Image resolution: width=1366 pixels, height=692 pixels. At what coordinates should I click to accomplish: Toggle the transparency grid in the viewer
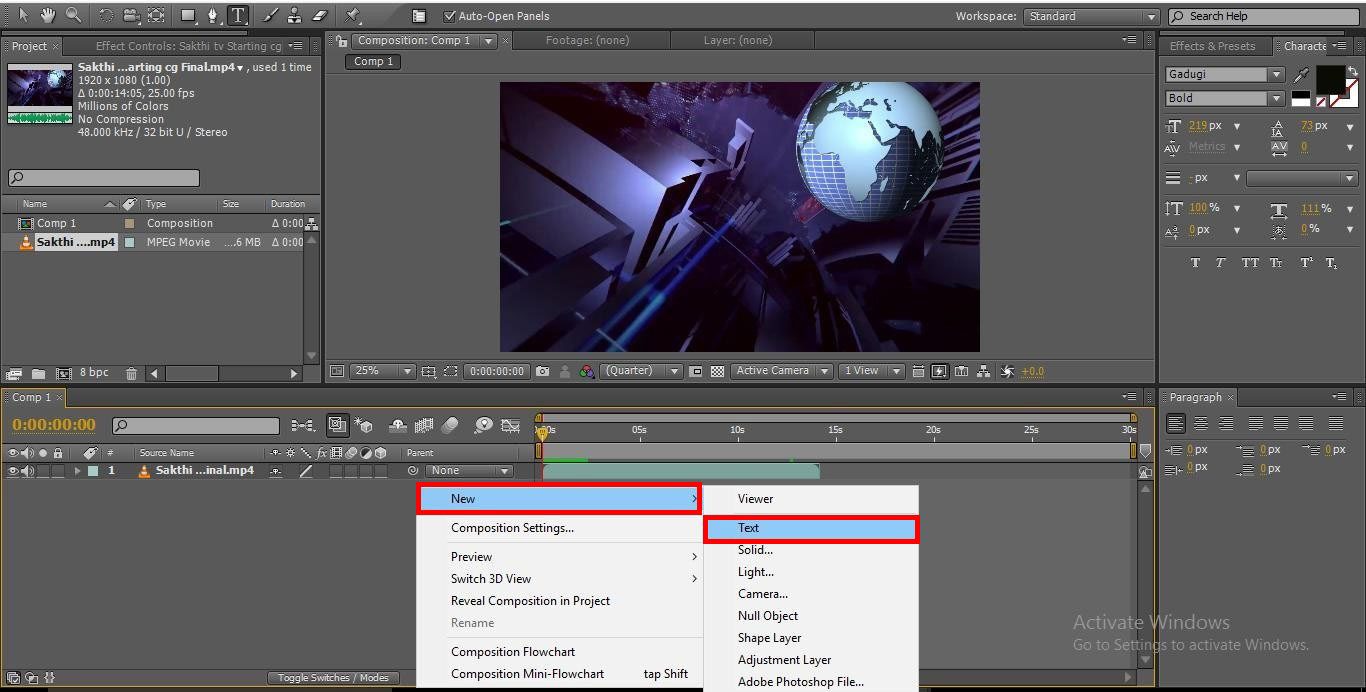pyautogui.click(x=717, y=371)
